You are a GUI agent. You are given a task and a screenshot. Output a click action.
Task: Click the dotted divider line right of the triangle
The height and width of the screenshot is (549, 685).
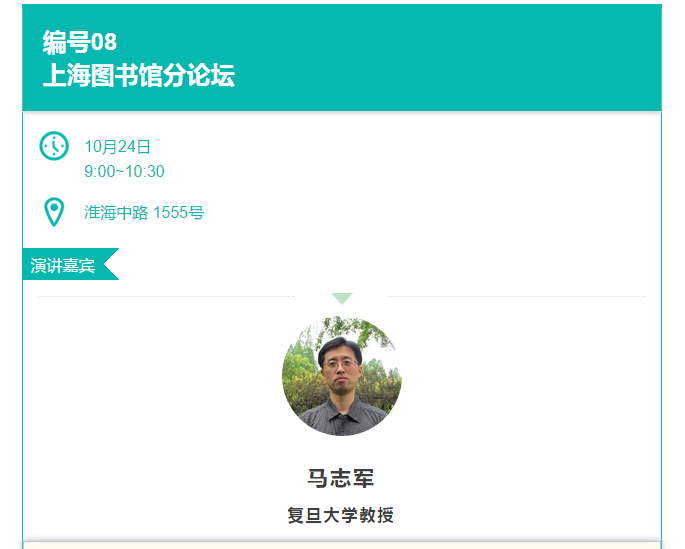[x=515, y=297]
